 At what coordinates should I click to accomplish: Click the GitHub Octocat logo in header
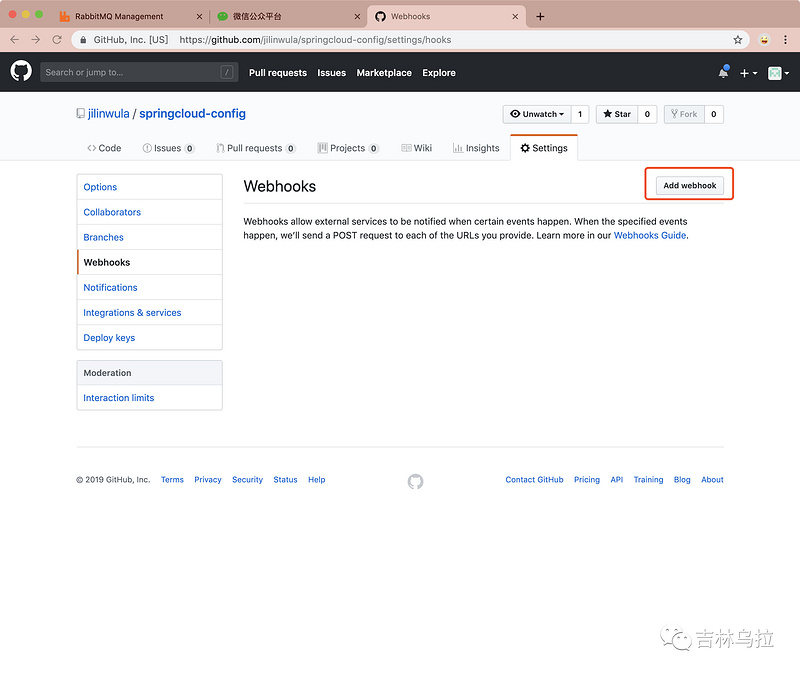21,71
